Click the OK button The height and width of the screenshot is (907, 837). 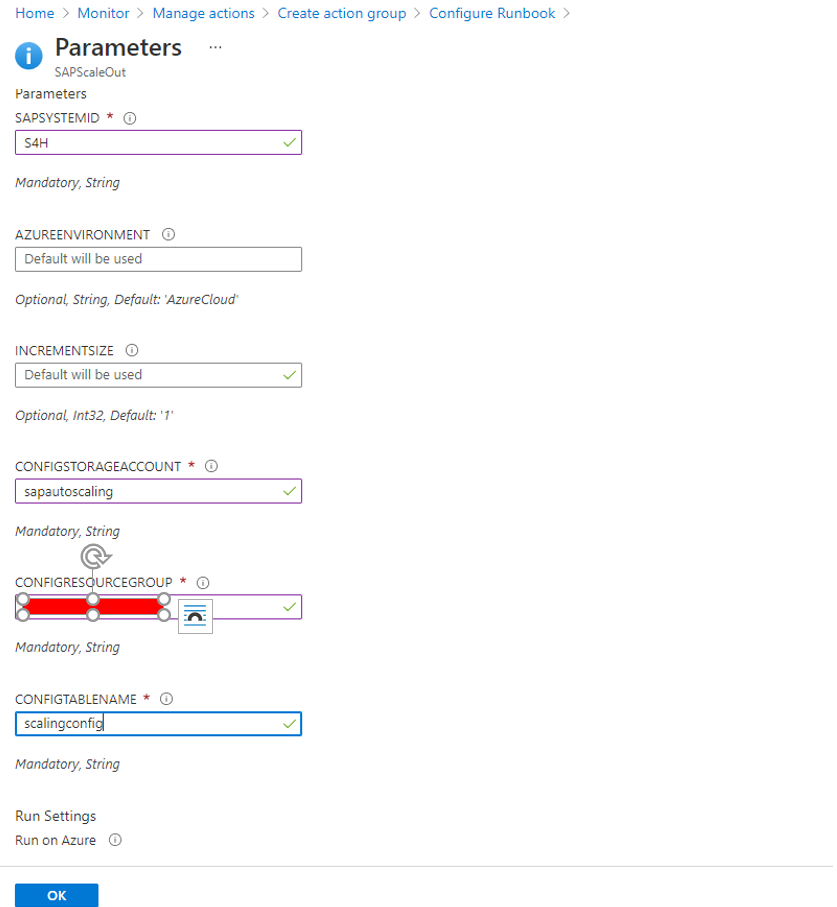pyautogui.click(x=57, y=895)
